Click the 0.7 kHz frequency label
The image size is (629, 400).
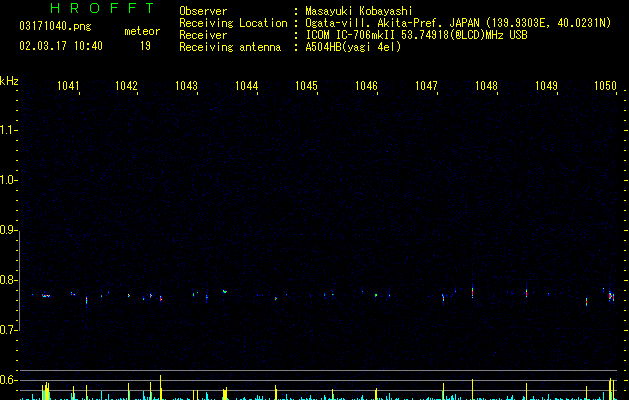tap(8, 330)
